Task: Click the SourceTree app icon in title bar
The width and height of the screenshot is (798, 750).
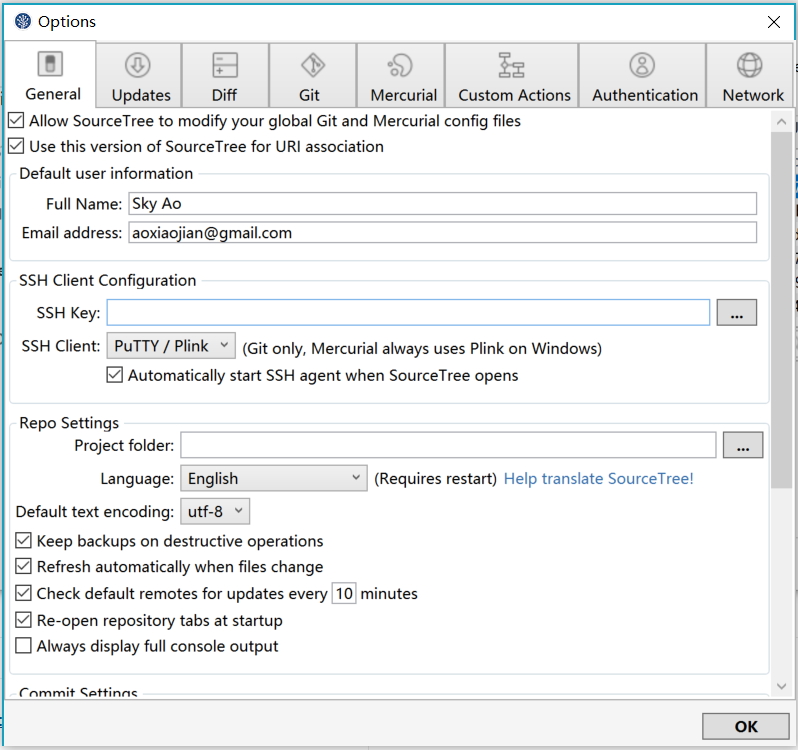Action: [x=23, y=21]
